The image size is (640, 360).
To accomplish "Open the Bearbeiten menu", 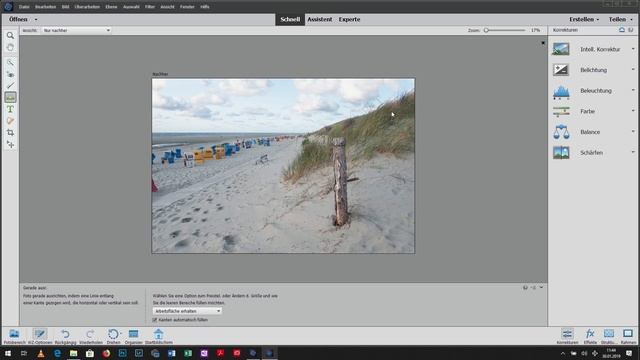I will [45, 7].
